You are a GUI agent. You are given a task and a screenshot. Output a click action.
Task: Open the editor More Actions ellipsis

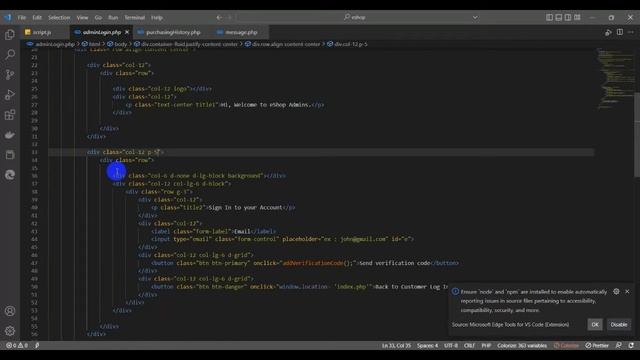631,32
